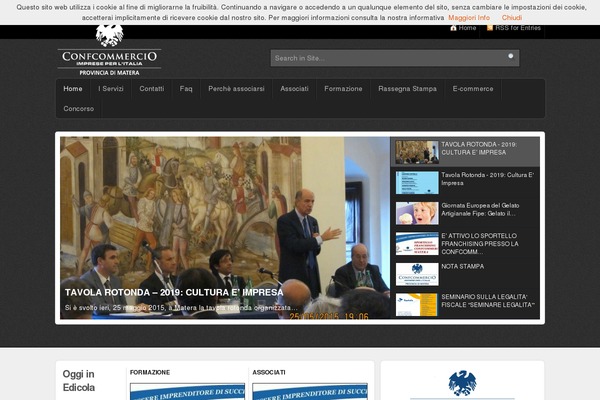Go to Home menu item

[73, 89]
